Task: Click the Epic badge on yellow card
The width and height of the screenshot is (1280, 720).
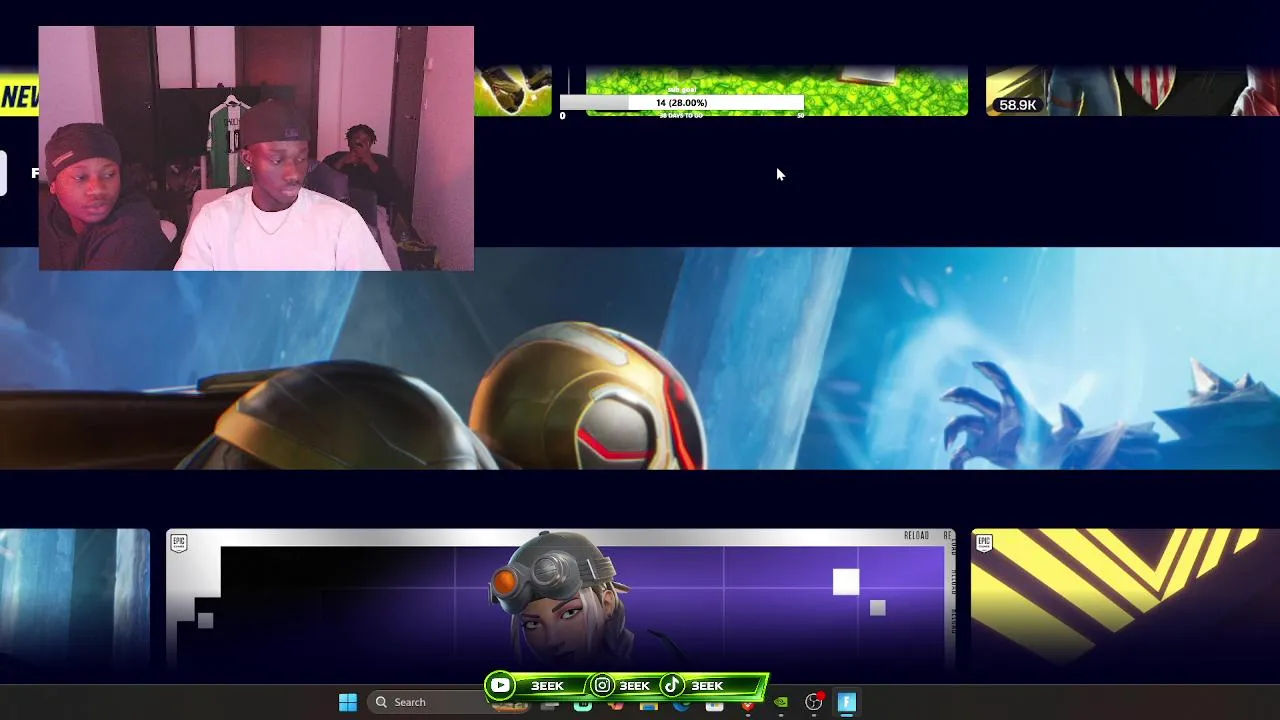Action: coord(984,542)
